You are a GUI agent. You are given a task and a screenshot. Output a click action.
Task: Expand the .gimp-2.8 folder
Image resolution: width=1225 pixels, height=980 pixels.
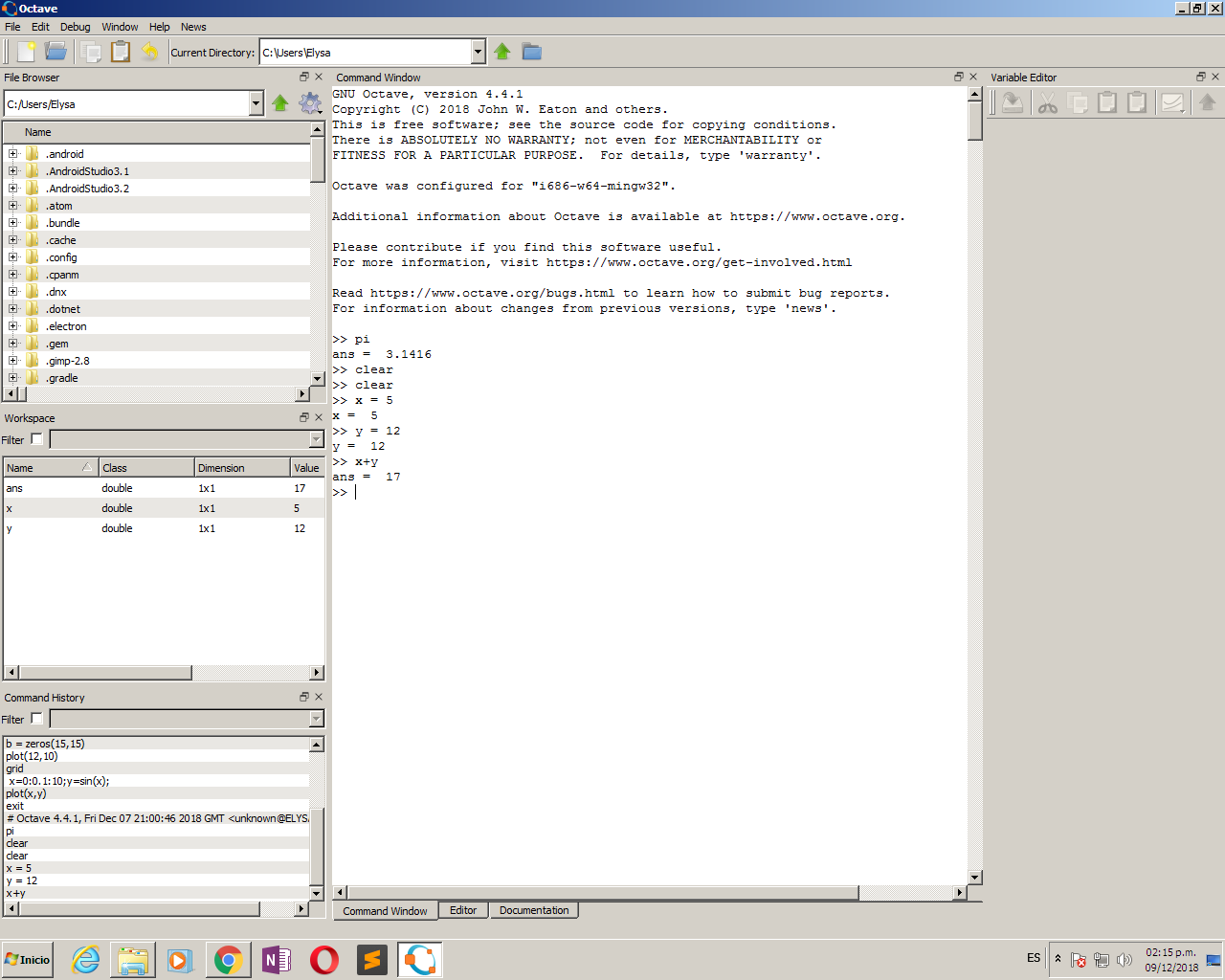click(x=13, y=361)
